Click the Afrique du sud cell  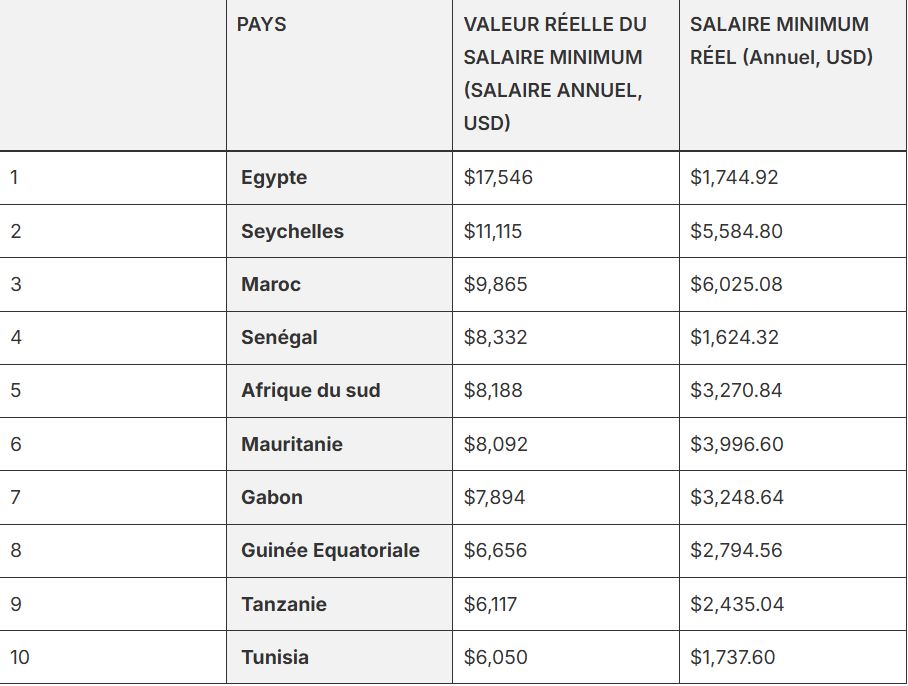coord(311,390)
